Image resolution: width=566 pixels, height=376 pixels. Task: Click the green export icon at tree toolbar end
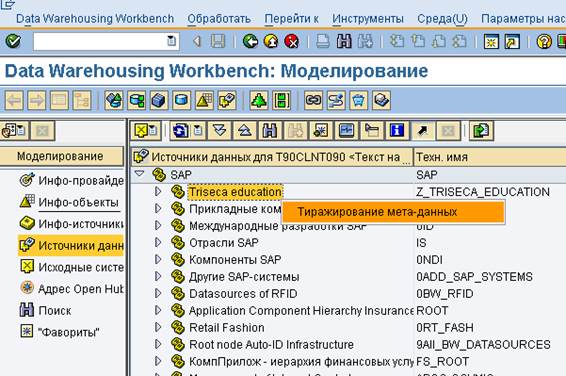481,130
